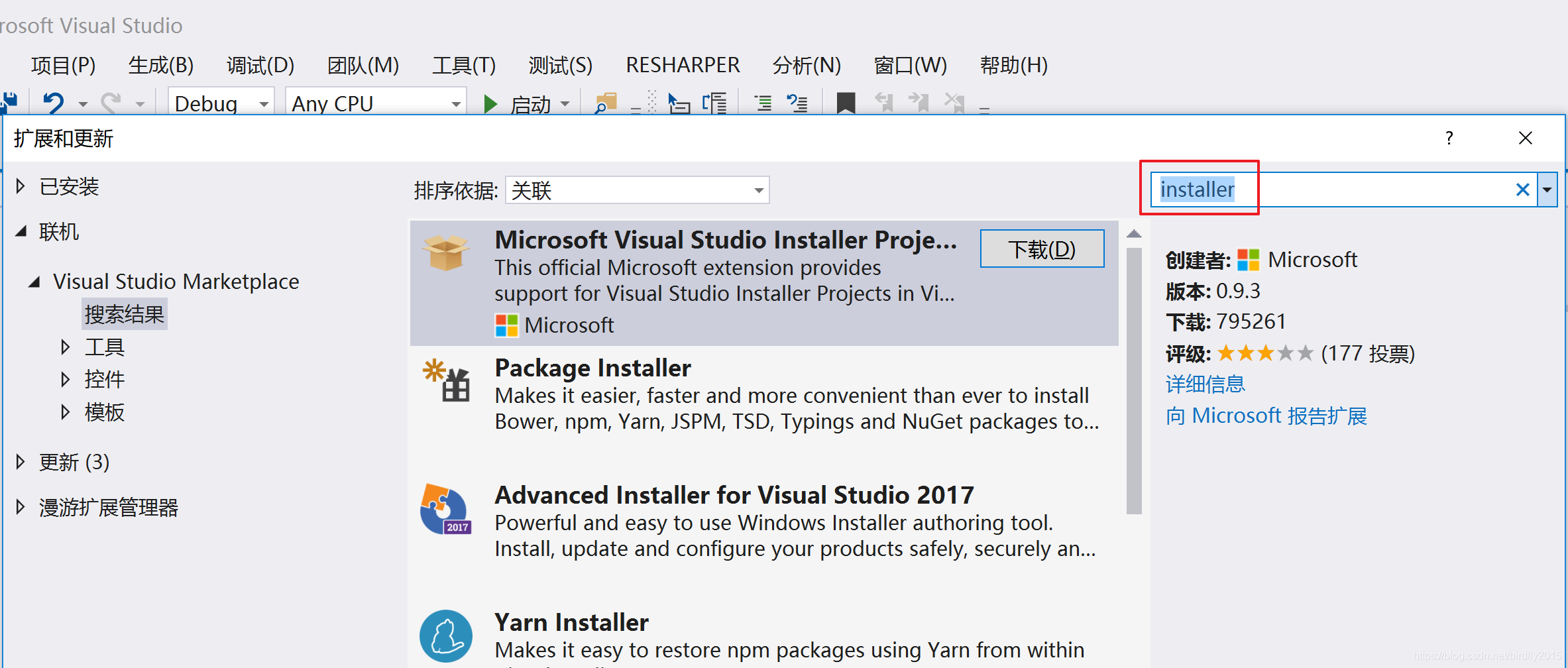Screen dimensions: 1568x668
Task: Open the 团队(M) menu
Action: click(x=363, y=65)
